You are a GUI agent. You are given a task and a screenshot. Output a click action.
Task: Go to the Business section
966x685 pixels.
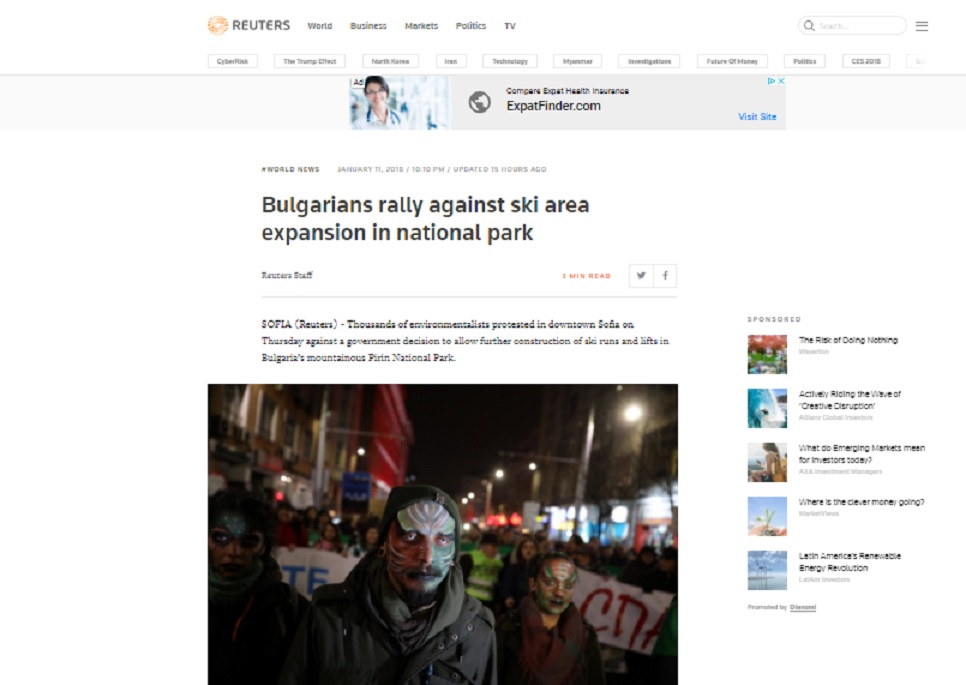[x=368, y=26]
